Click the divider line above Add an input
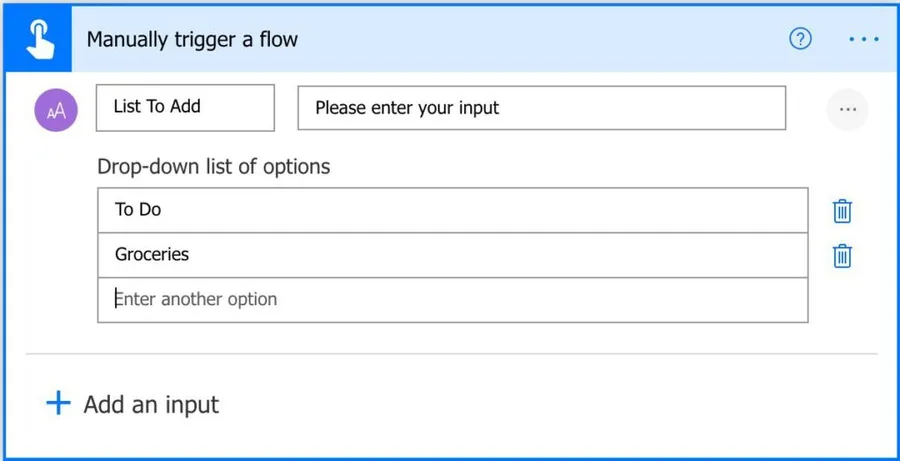900x461 pixels. pos(451,354)
